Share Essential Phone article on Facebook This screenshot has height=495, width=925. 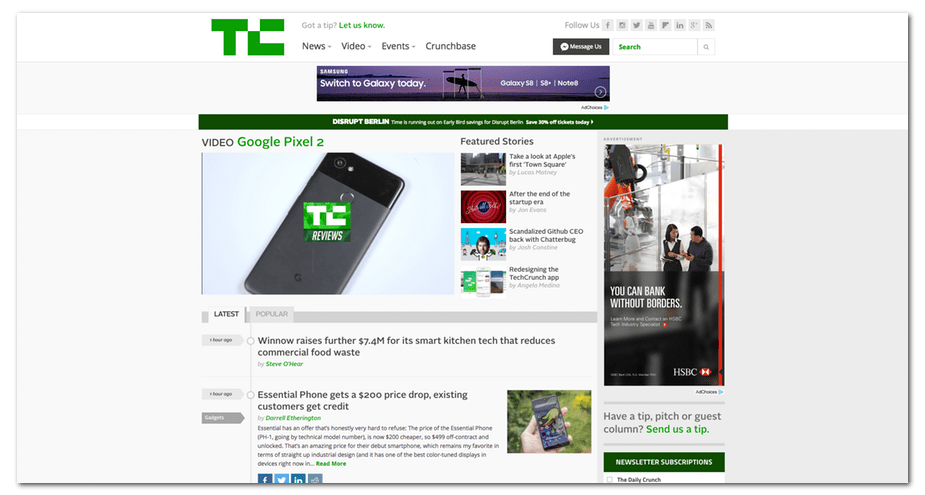265,479
